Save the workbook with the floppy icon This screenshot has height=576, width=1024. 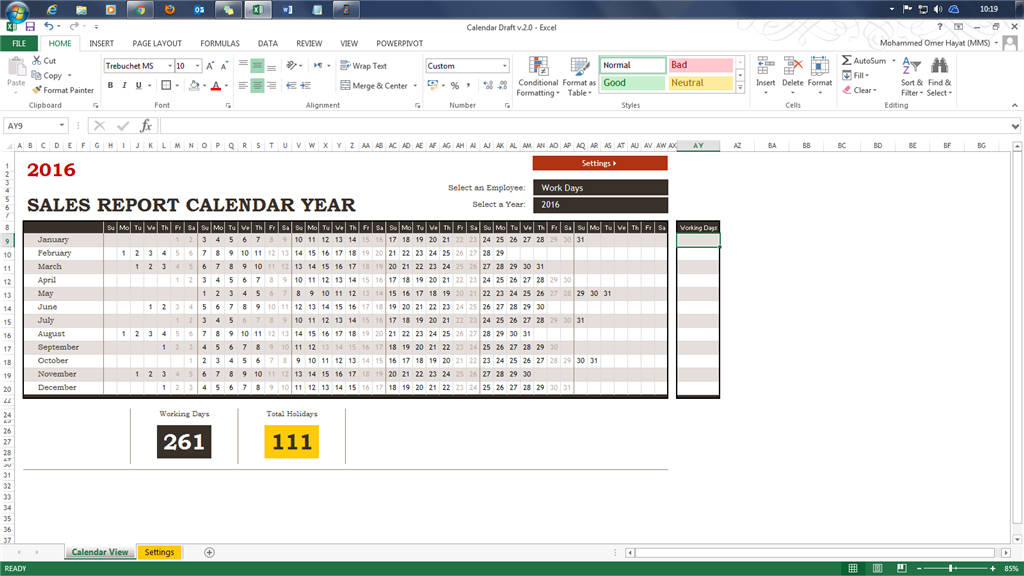coord(30,27)
